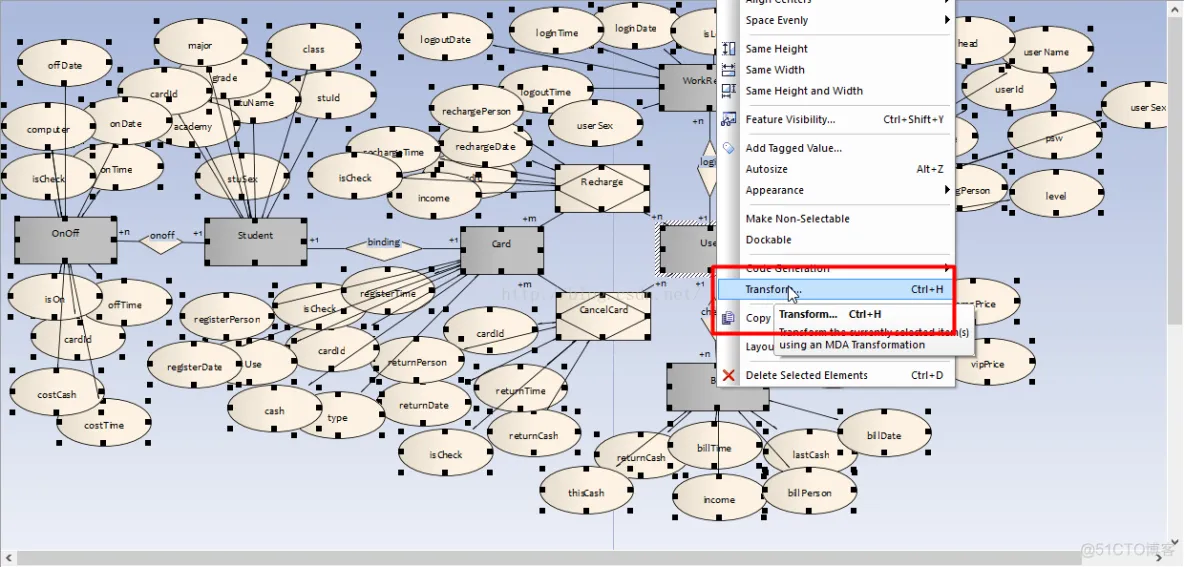Click the red X Delete Selected Elements icon
Viewport: 1184px width, 567px height.
[729, 375]
